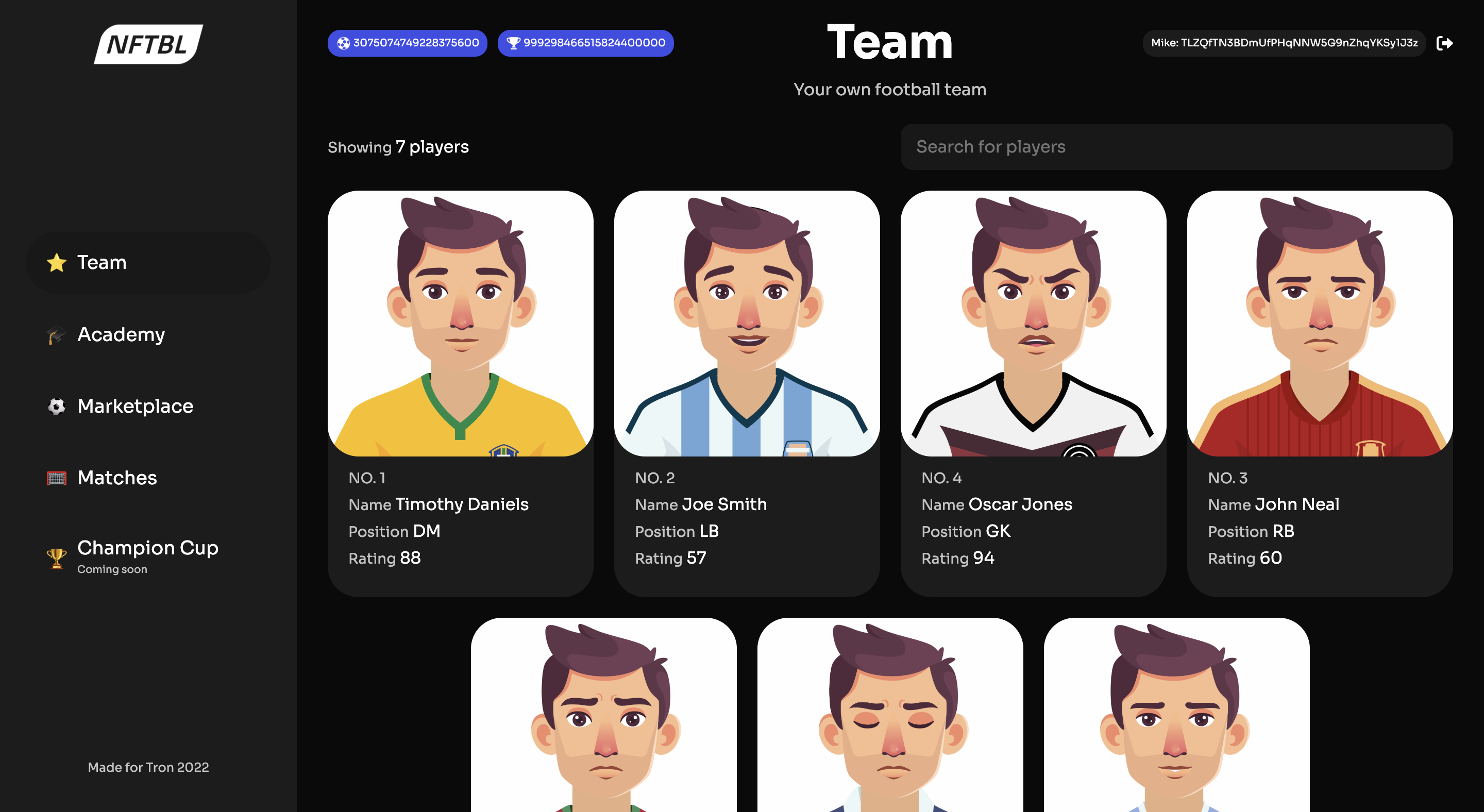Click the NFTBL logo
Image resolution: width=1484 pixels, height=812 pixels.
point(148,44)
